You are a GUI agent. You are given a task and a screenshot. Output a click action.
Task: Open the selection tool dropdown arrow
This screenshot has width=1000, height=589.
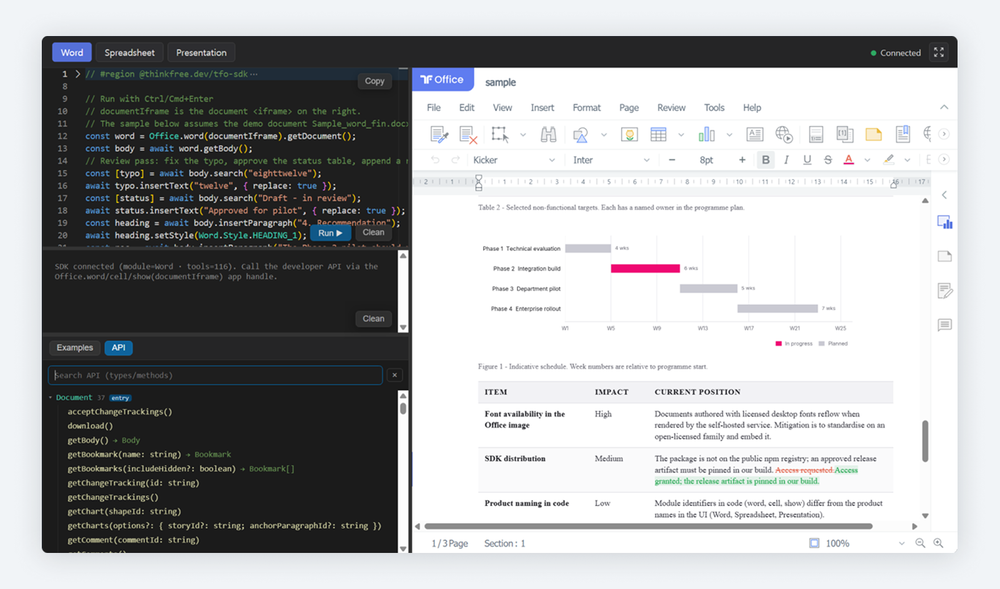[523, 135]
